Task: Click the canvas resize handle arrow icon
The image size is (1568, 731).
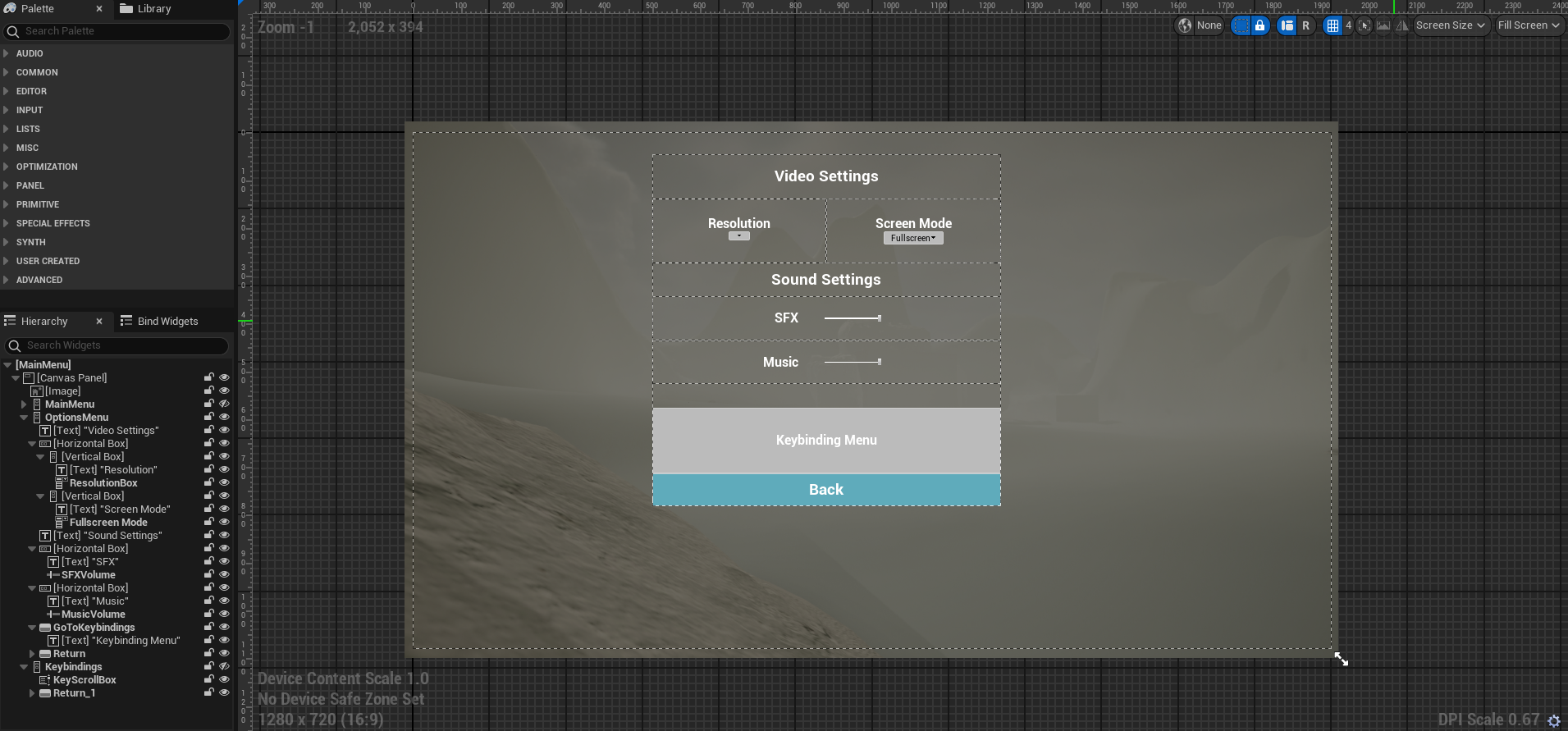Action: coord(1341,659)
